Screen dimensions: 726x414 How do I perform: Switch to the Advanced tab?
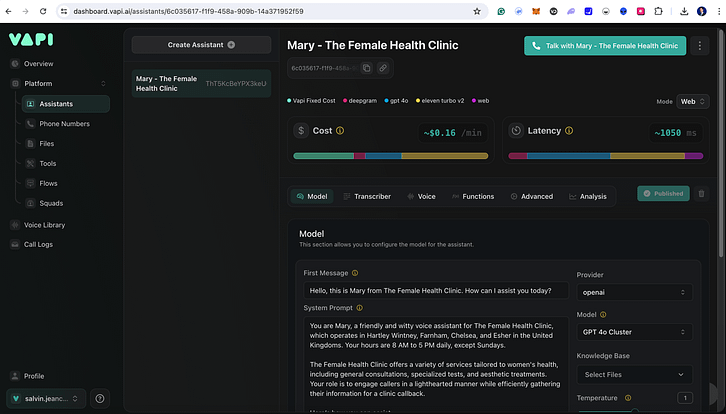(532, 196)
